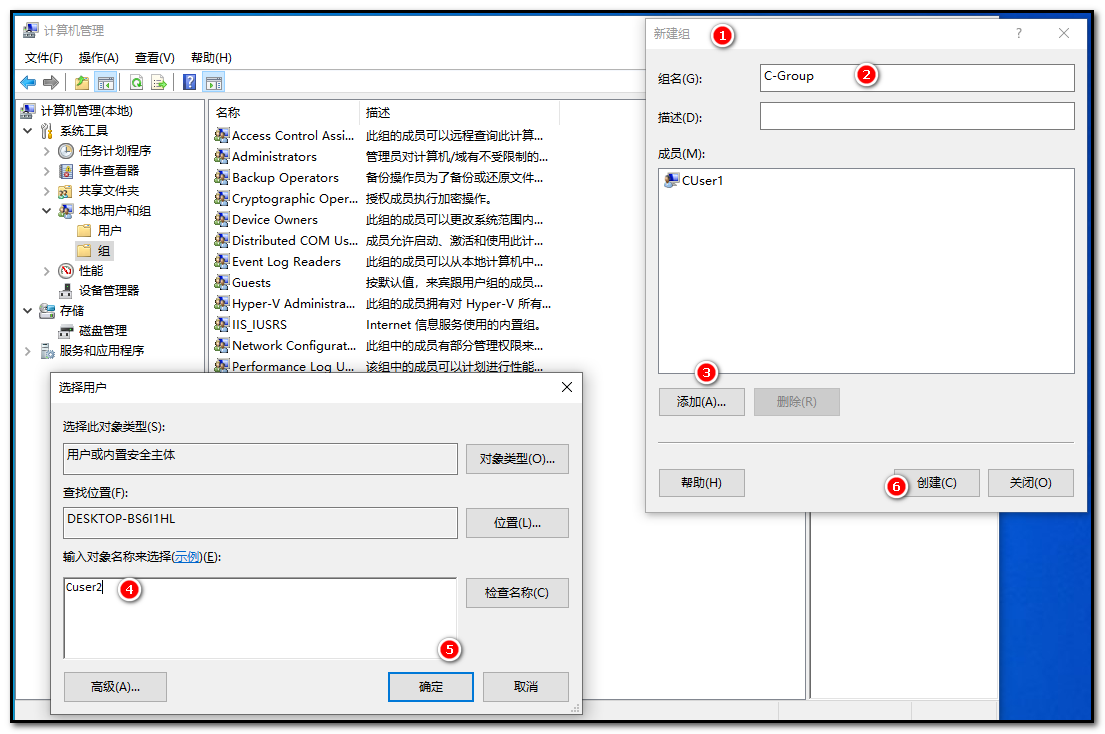The width and height of the screenshot is (1105, 734).
Task: Toggle the Show/Hide Console Tree icon
Action: click(x=106, y=82)
